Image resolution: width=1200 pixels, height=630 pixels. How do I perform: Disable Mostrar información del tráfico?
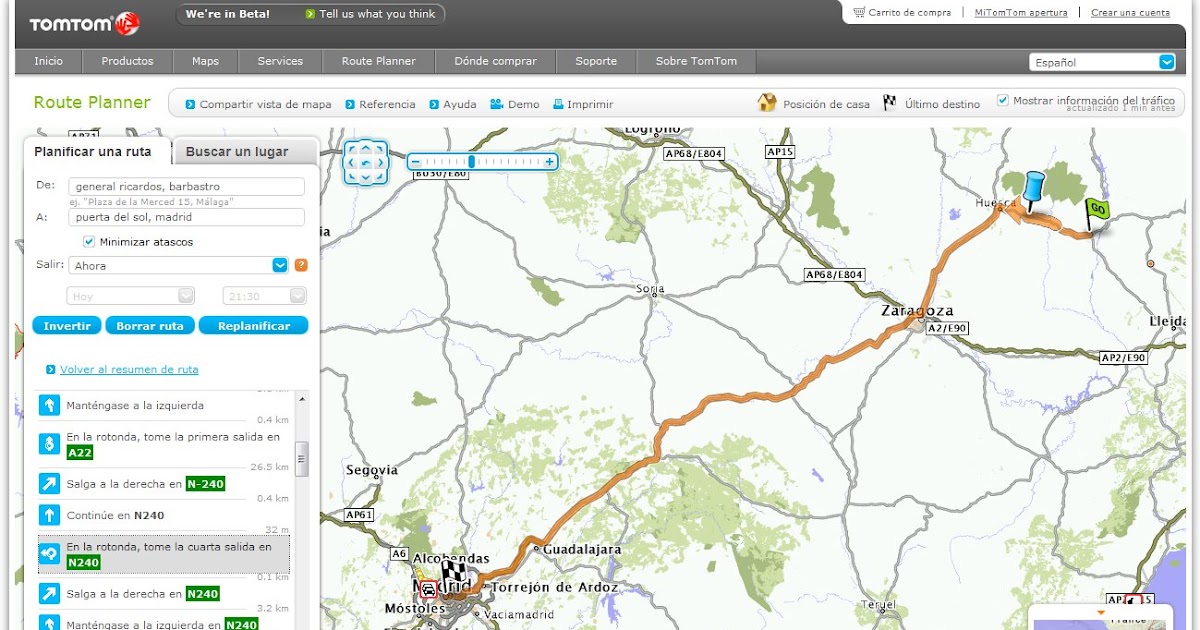point(1001,99)
